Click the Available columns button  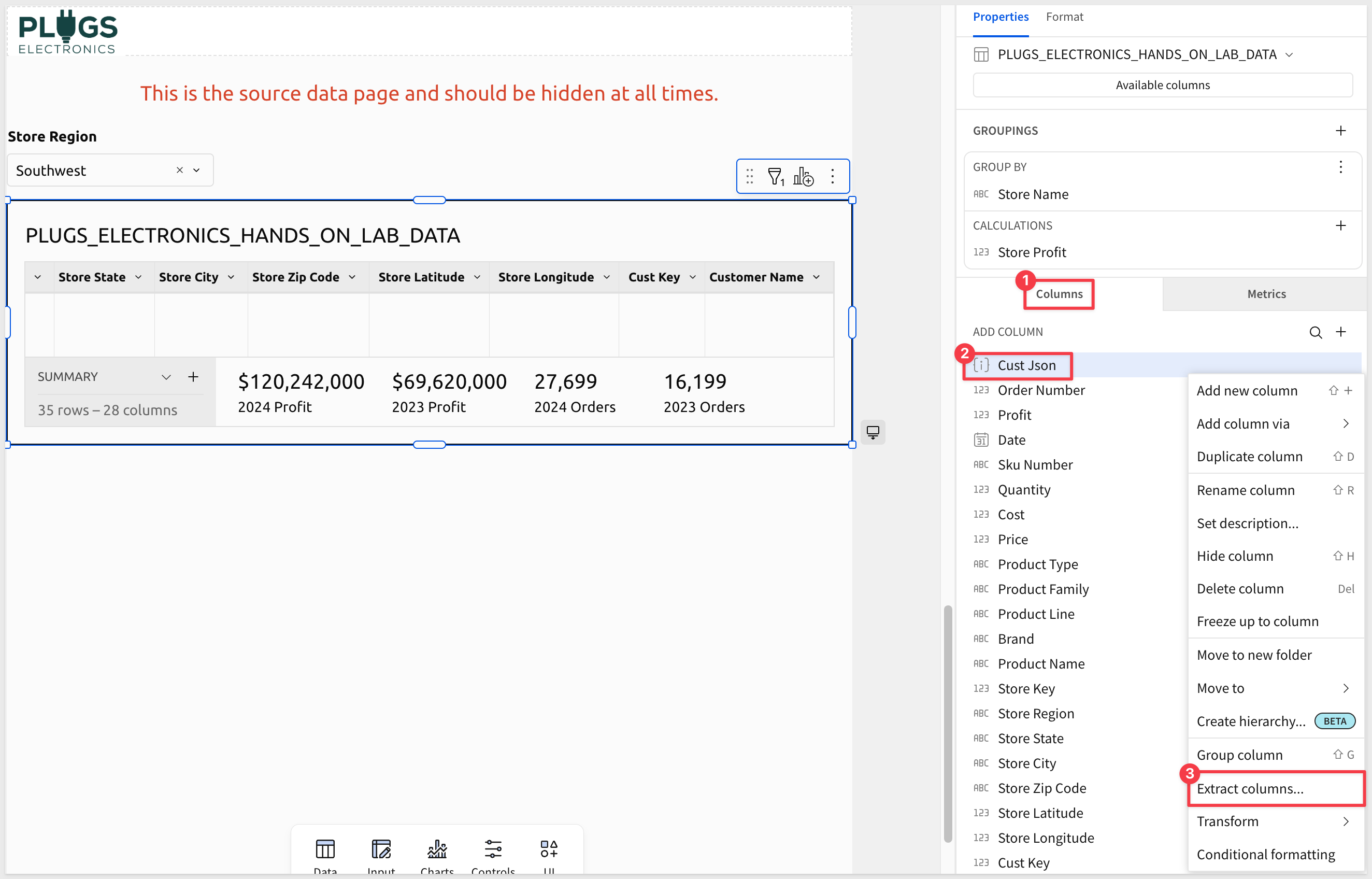click(x=1162, y=85)
